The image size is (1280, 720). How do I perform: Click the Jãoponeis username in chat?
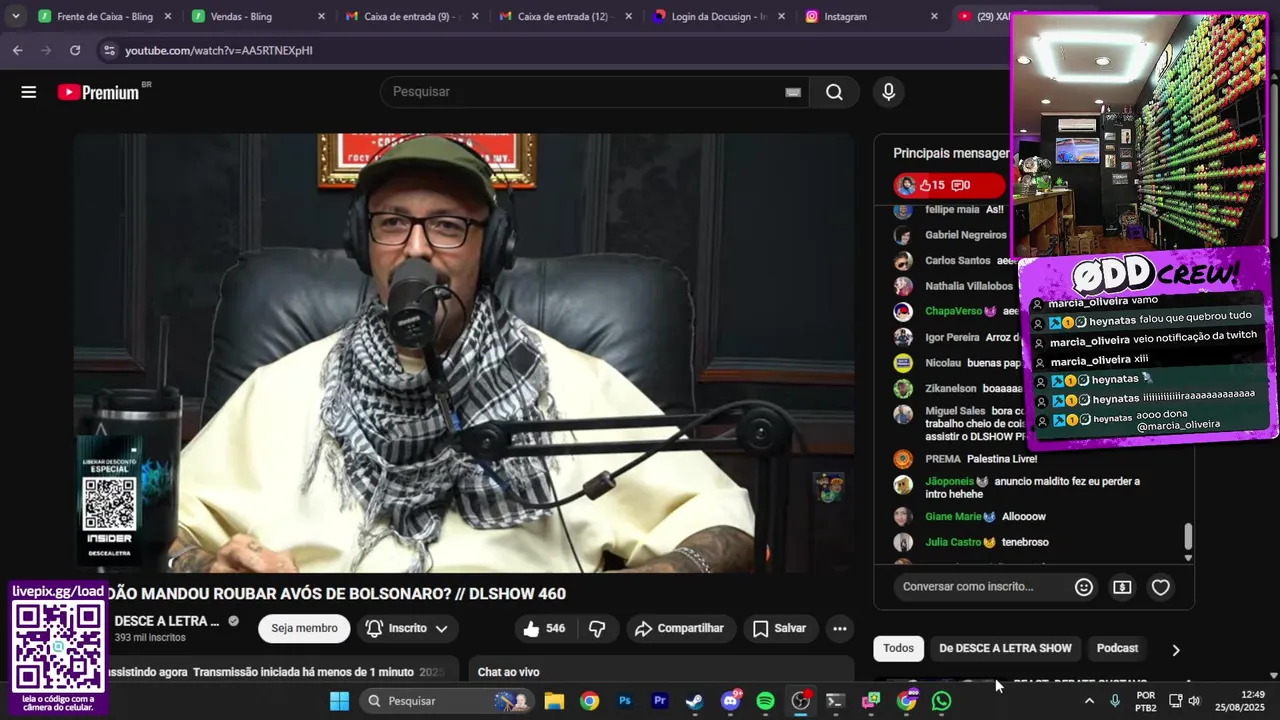(949, 481)
